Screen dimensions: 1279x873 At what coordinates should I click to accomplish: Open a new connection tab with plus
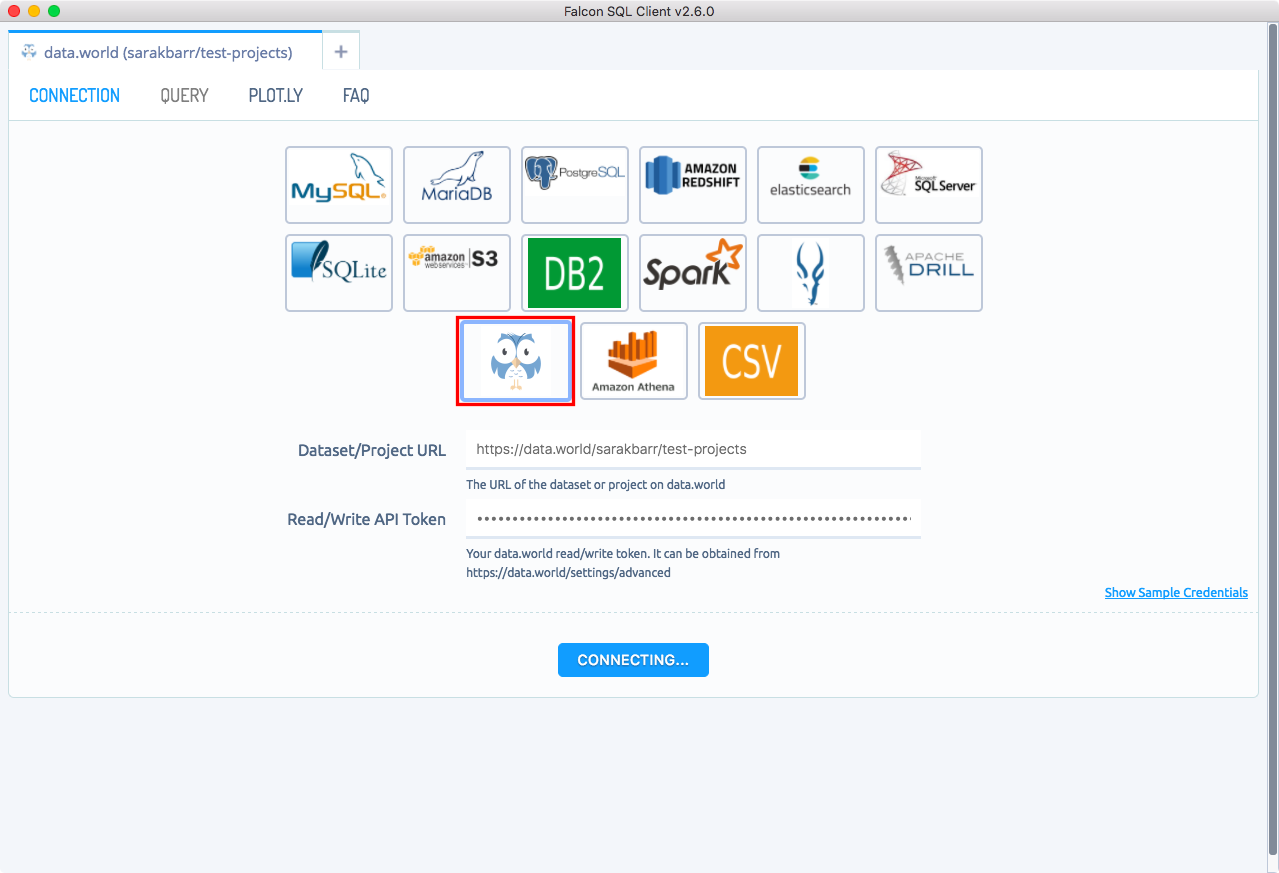pyautogui.click(x=341, y=52)
